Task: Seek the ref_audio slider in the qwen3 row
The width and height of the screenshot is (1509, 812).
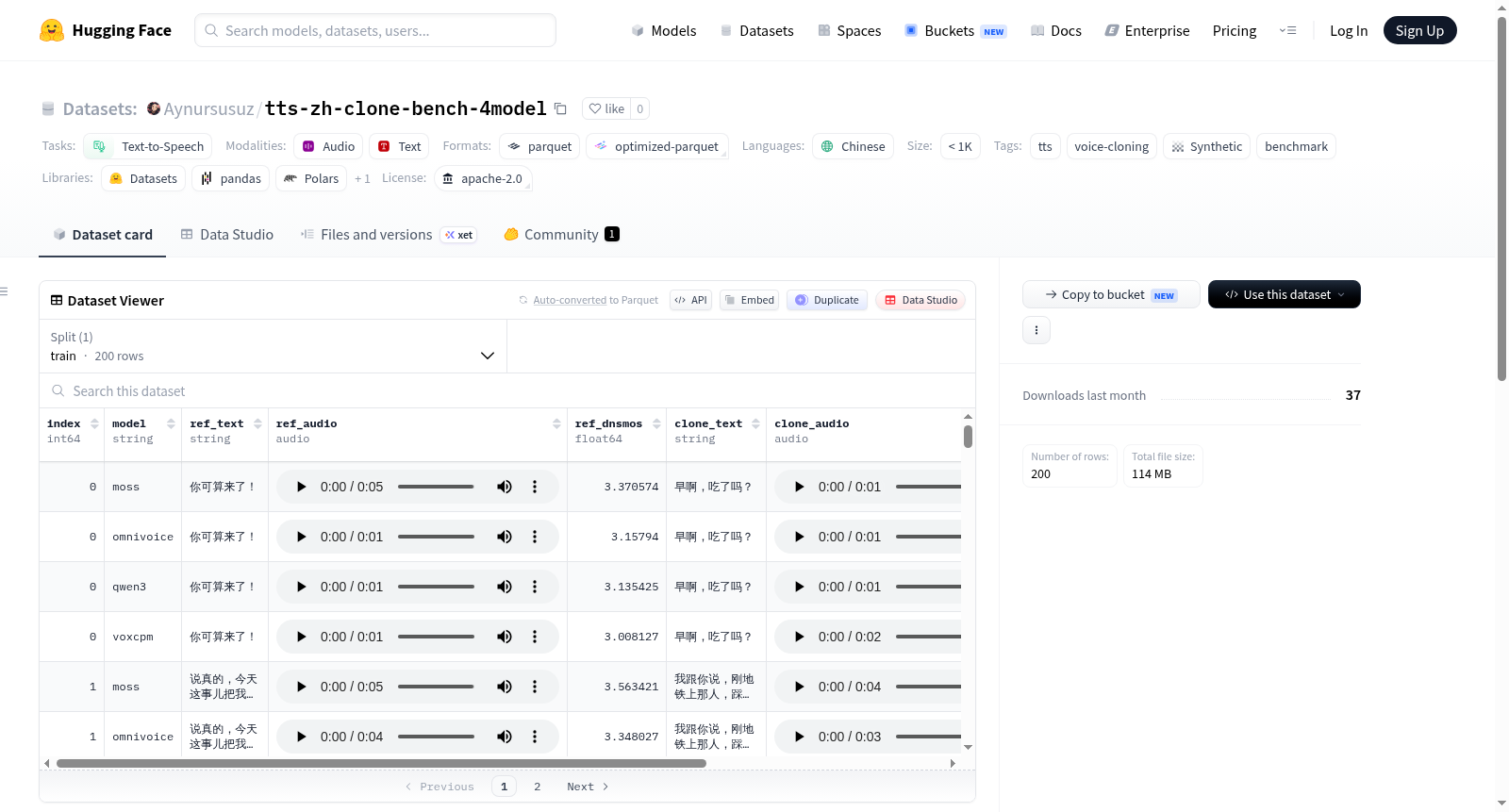Action: click(436, 587)
